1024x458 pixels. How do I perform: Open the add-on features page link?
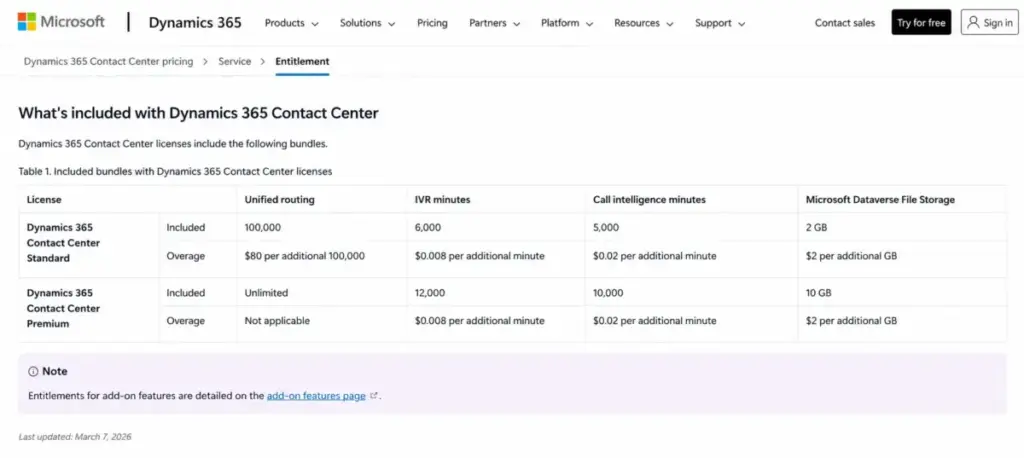(x=316, y=396)
